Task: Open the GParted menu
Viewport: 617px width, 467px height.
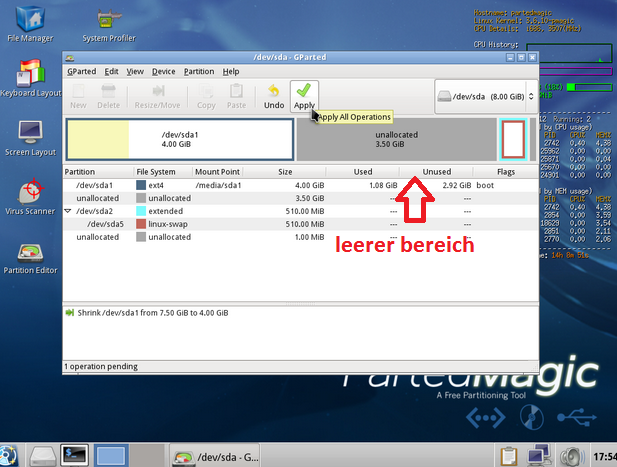Action: pyautogui.click(x=81, y=72)
